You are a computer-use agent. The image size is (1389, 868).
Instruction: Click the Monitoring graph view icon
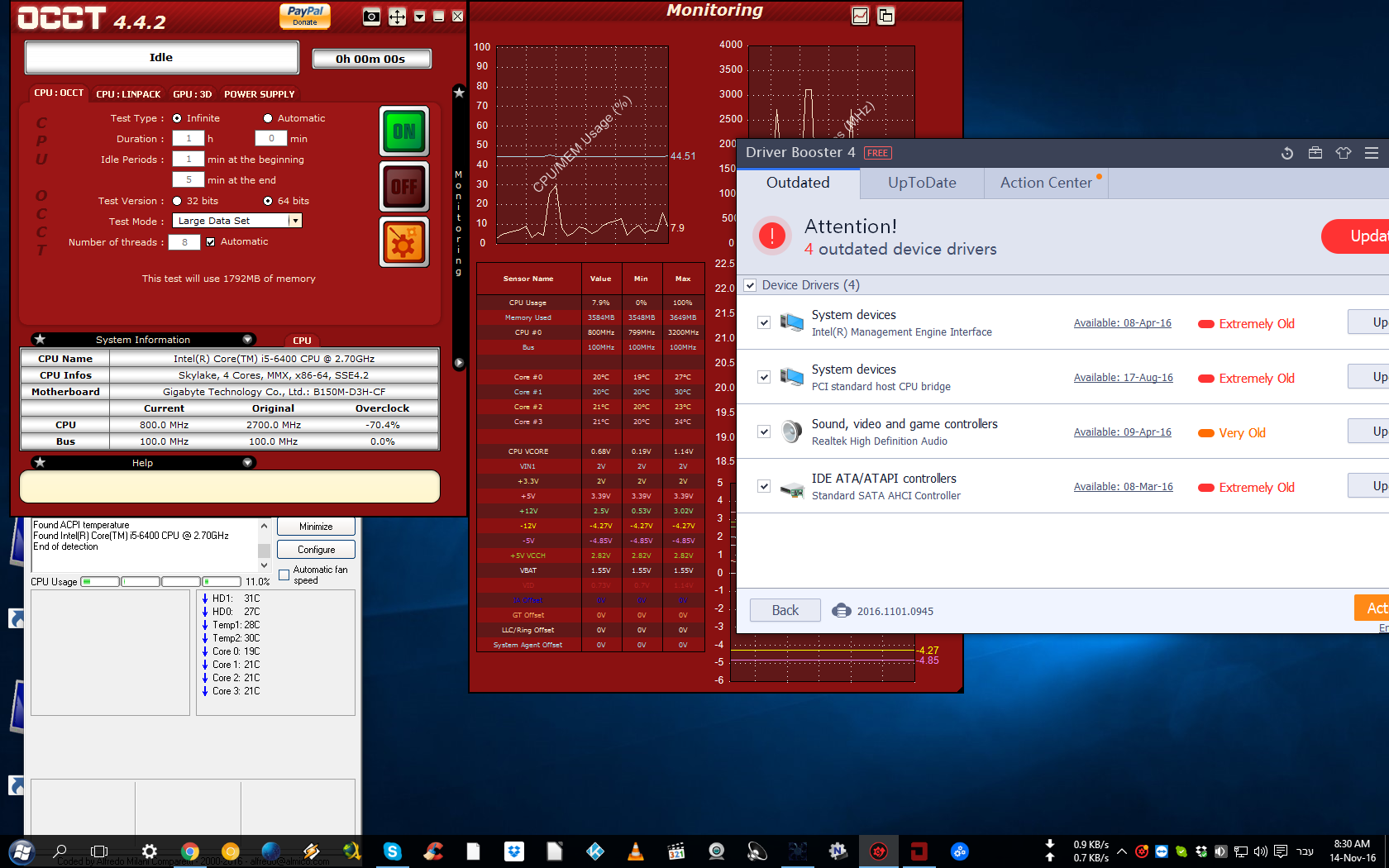point(860,16)
